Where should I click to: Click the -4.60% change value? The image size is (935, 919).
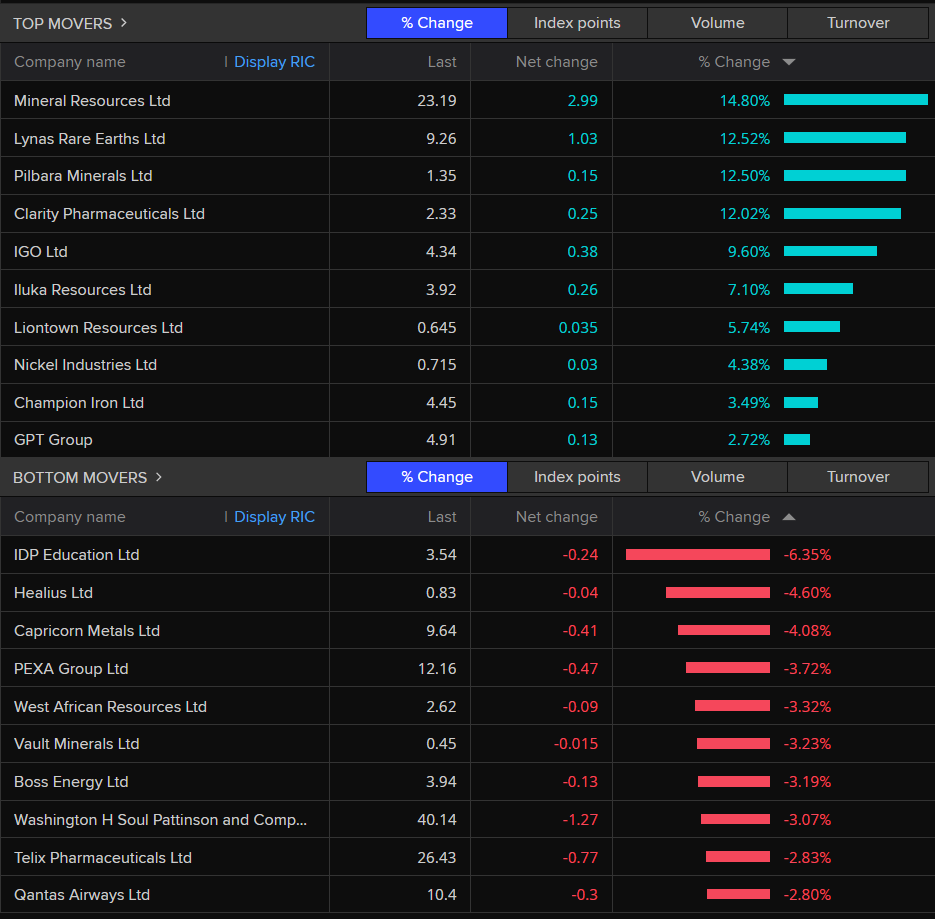point(807,593)
